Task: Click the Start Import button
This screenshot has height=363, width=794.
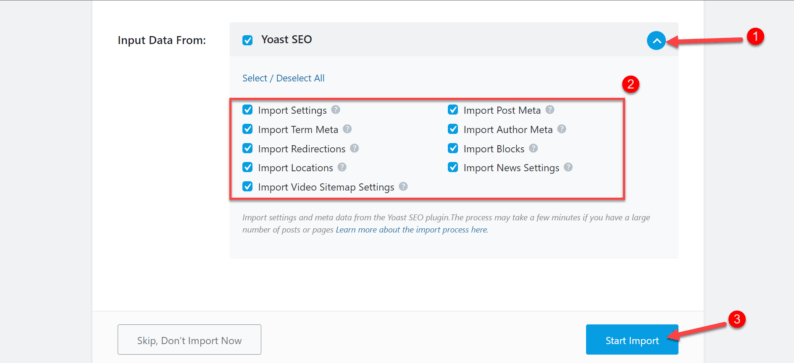Action: point(632,340)
